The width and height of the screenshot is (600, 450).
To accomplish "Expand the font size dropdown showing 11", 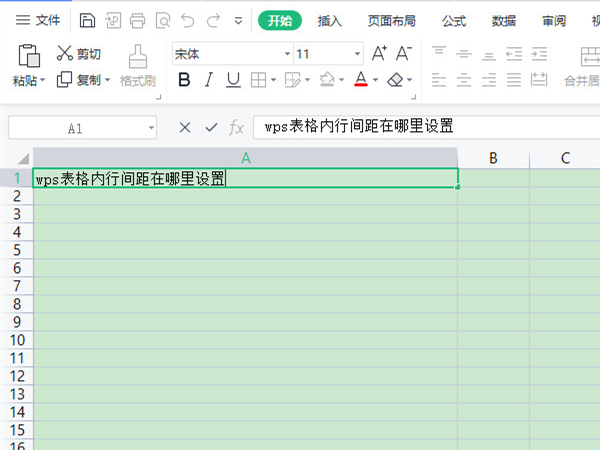I will click(x=358, y=54).
